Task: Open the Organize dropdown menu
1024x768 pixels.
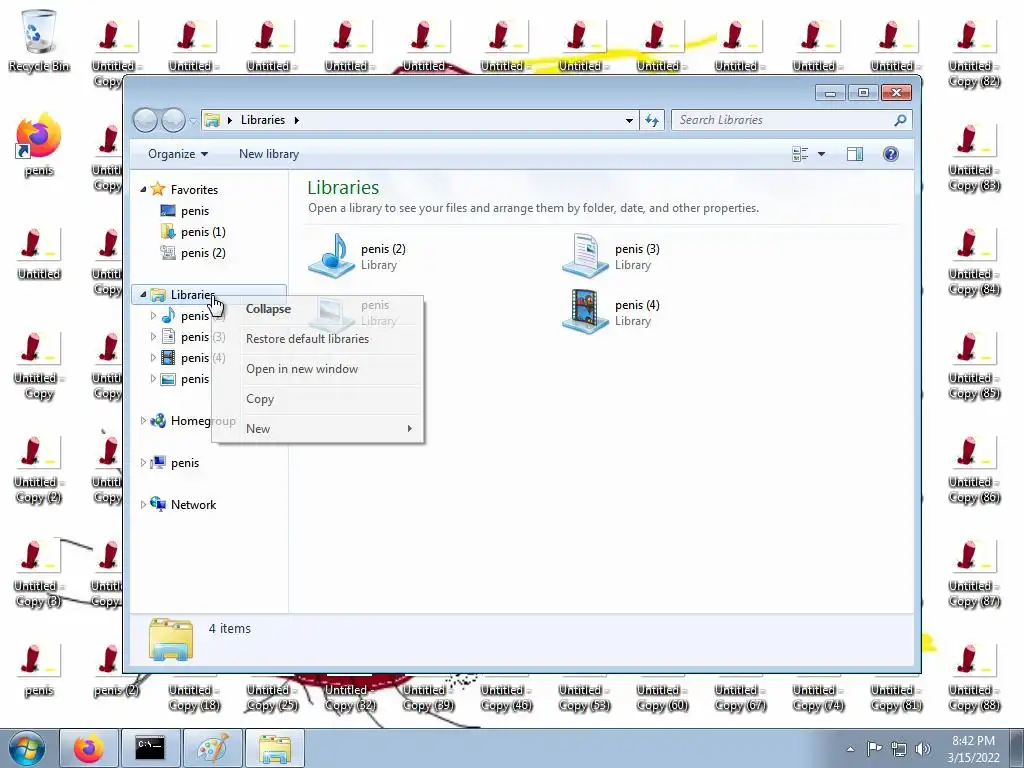Action: point(178,154)
